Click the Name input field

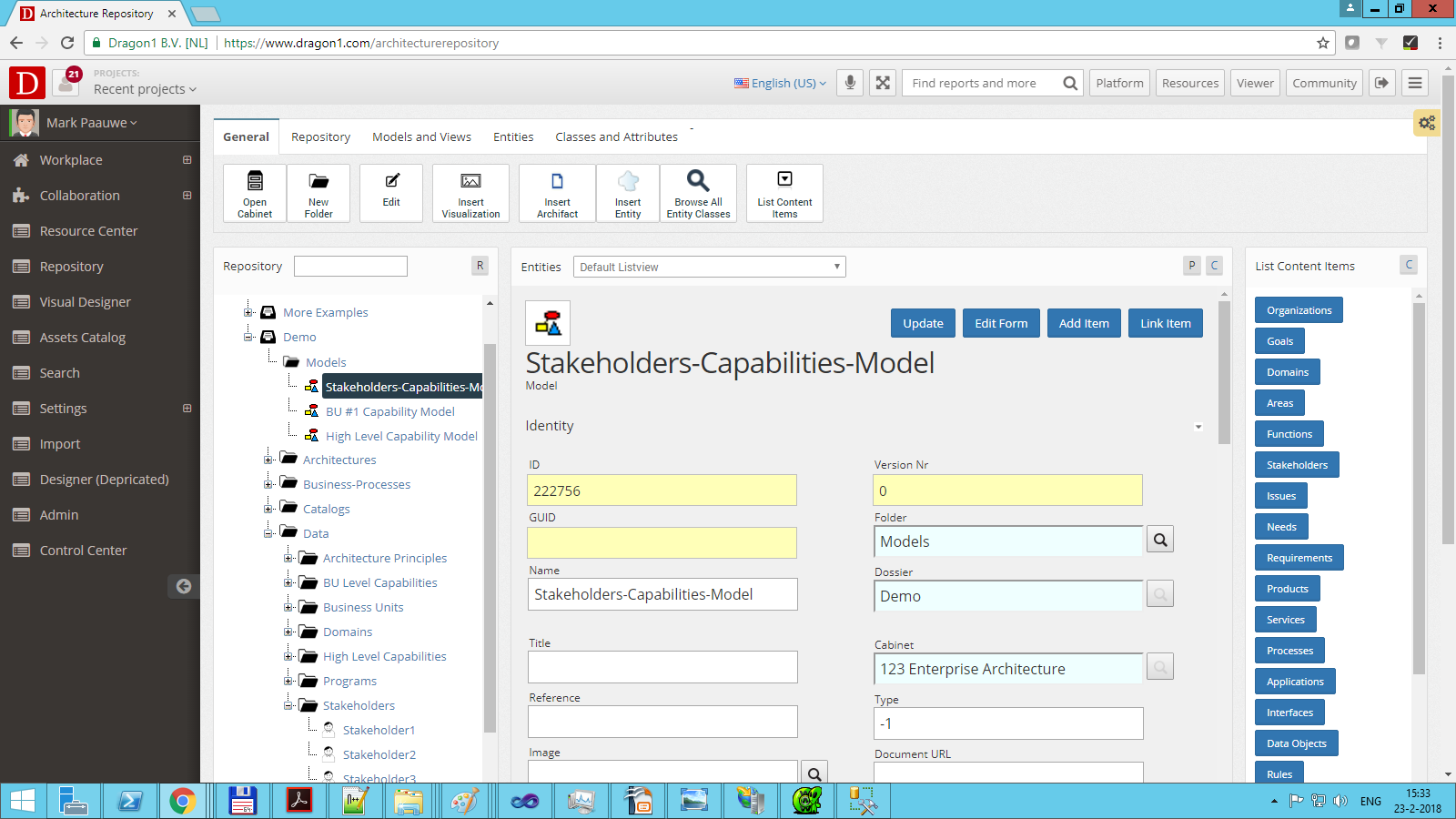(662, 594)
